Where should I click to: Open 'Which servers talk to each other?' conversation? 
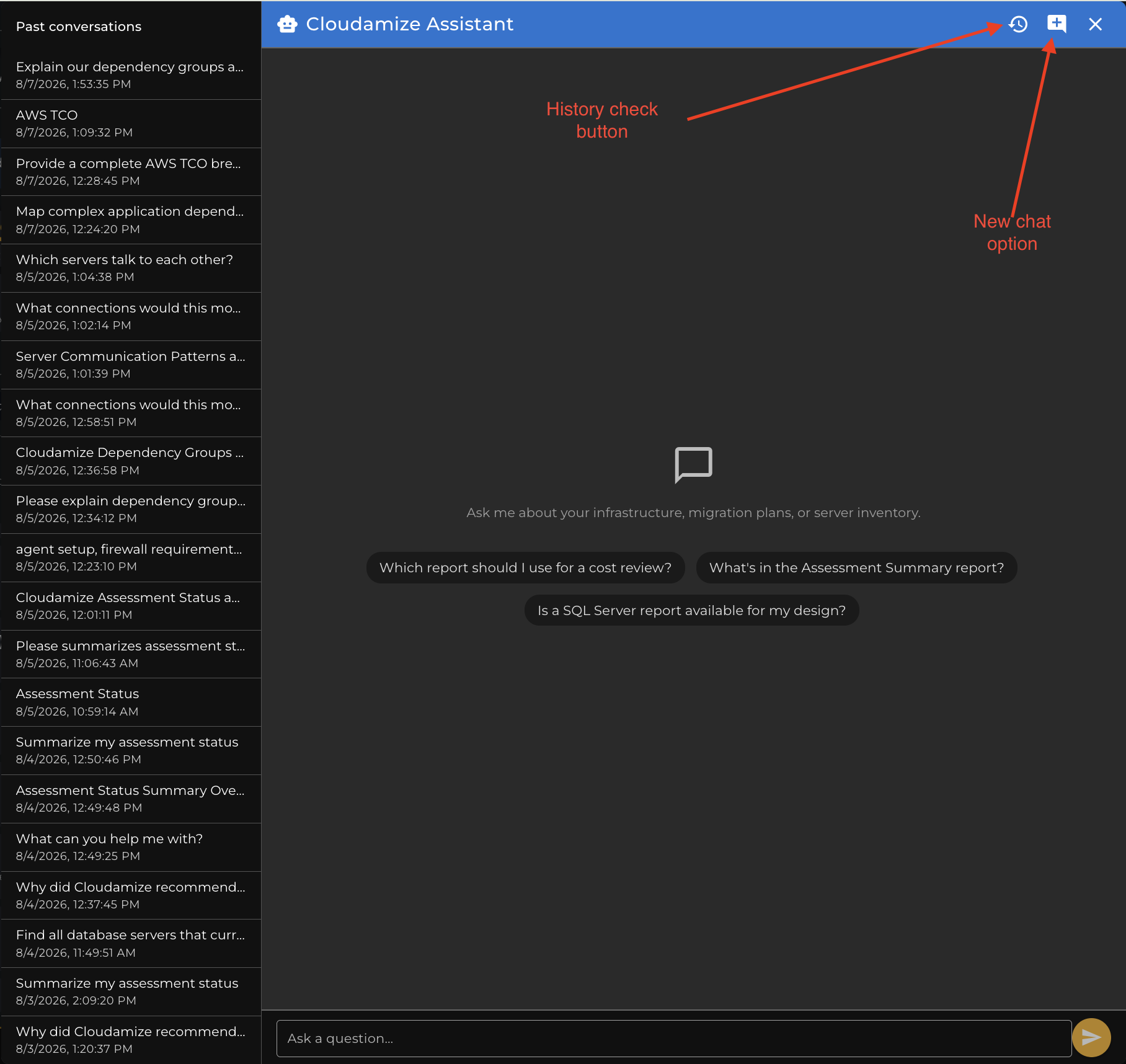(131, 268)
